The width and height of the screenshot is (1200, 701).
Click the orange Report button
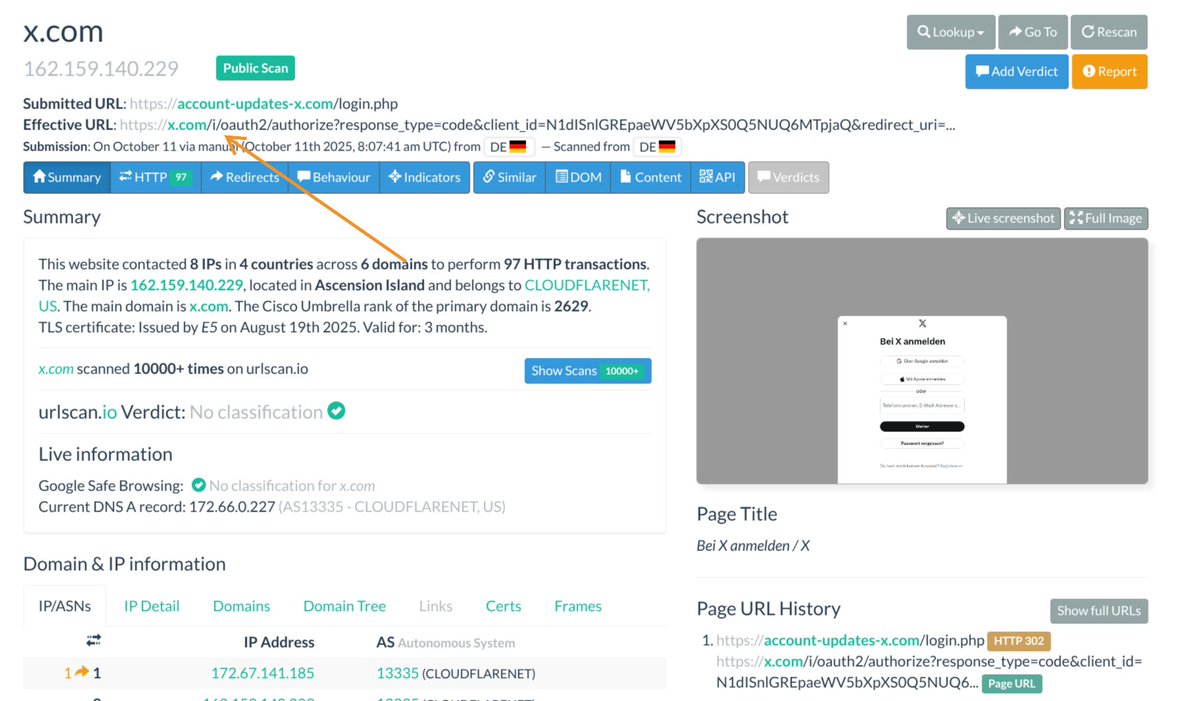(x=1110, y=72)
